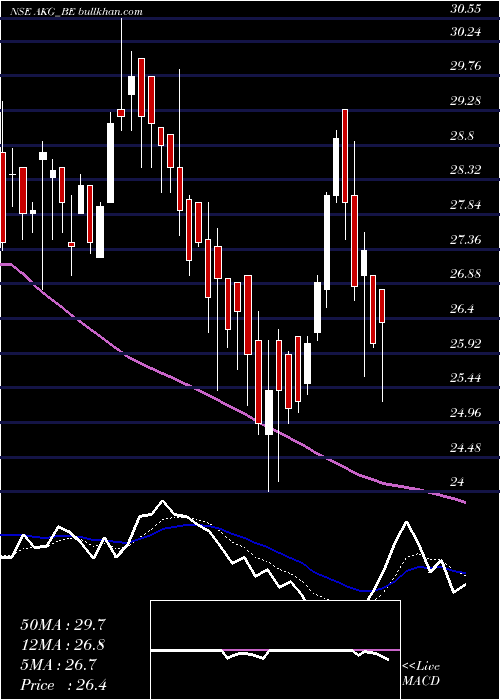The image size is (500, 700).
Task: Select the 25.92 price axis label
Action: coord(466,344)
